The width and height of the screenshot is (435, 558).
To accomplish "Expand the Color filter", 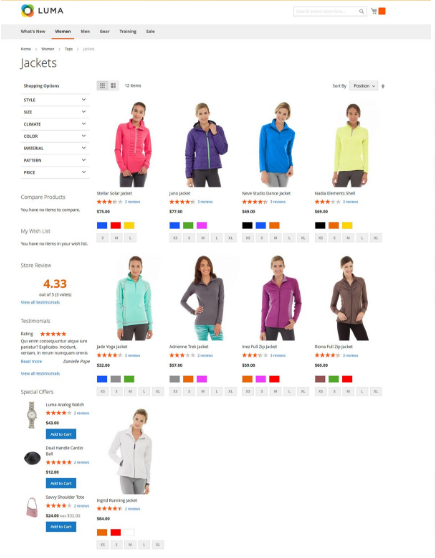I will [x=55, y=136].
